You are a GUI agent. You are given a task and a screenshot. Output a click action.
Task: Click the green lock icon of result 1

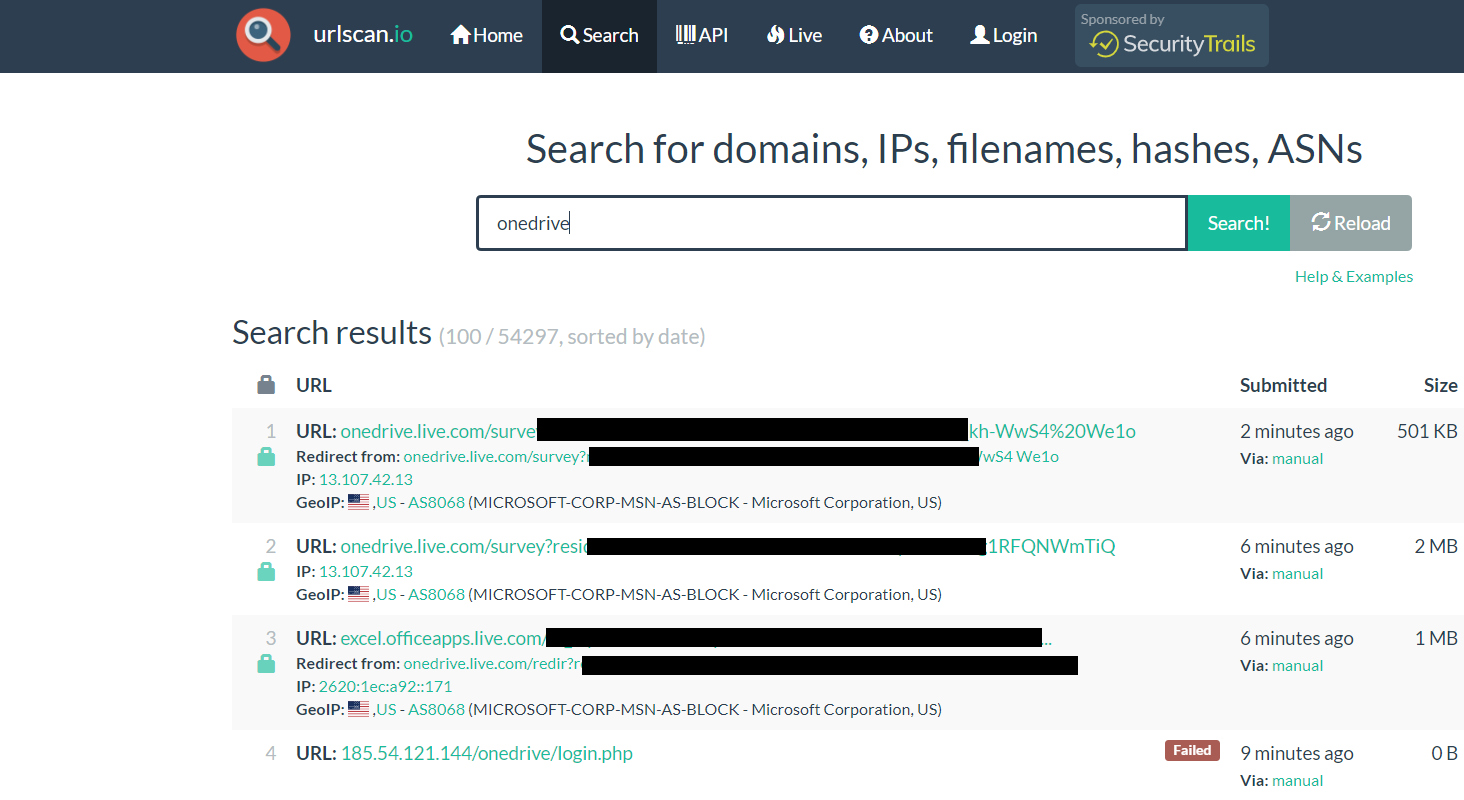(x=266, y=457)
